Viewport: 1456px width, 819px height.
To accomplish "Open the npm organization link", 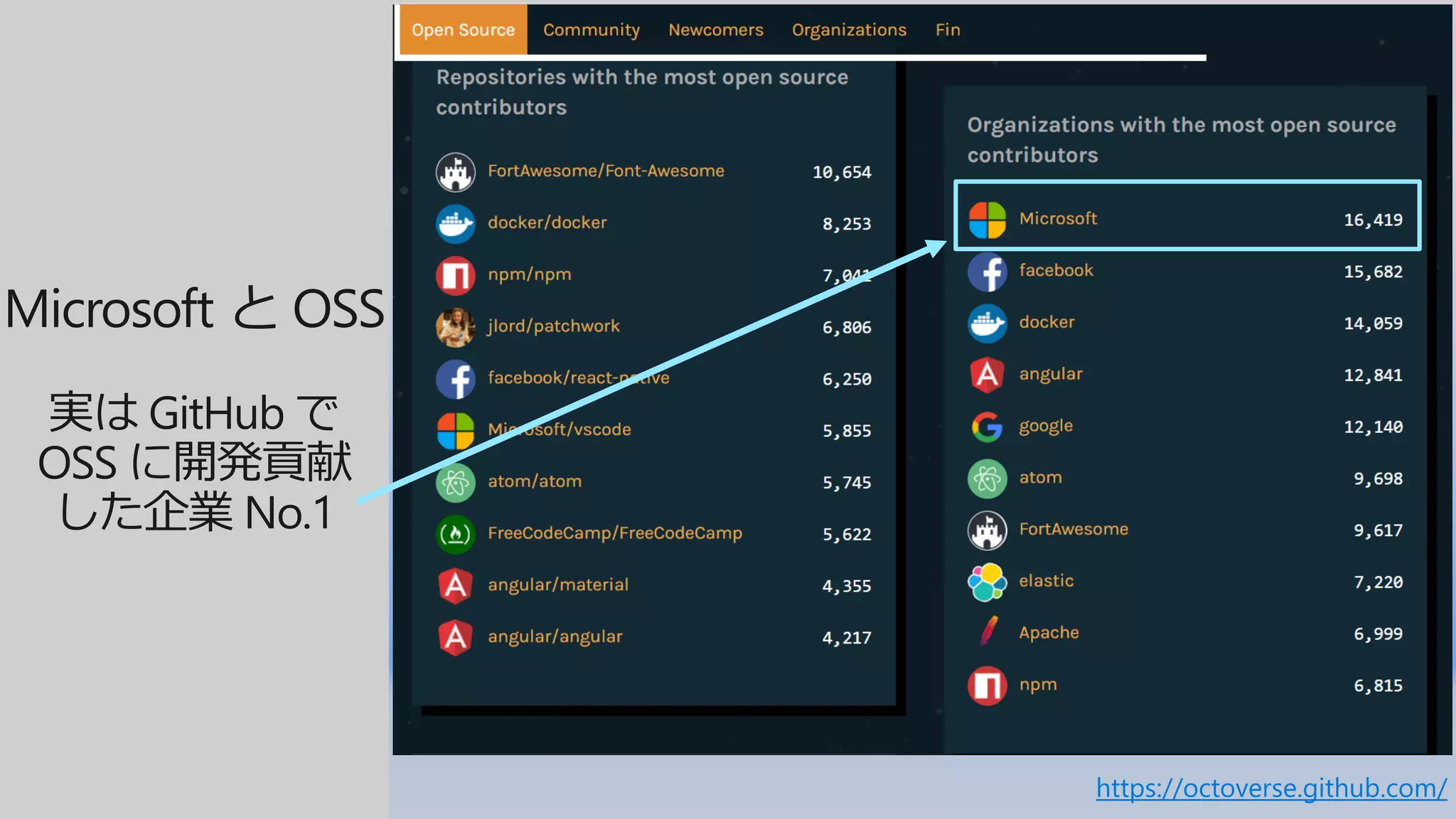I will pos(1038,685).
